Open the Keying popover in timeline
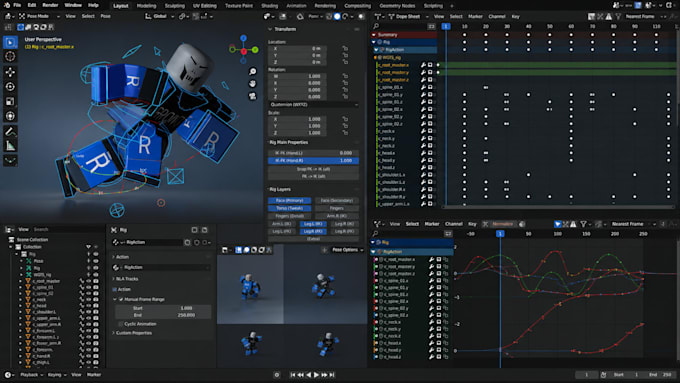This screenshot has width=680, height=383. point(57,375)
